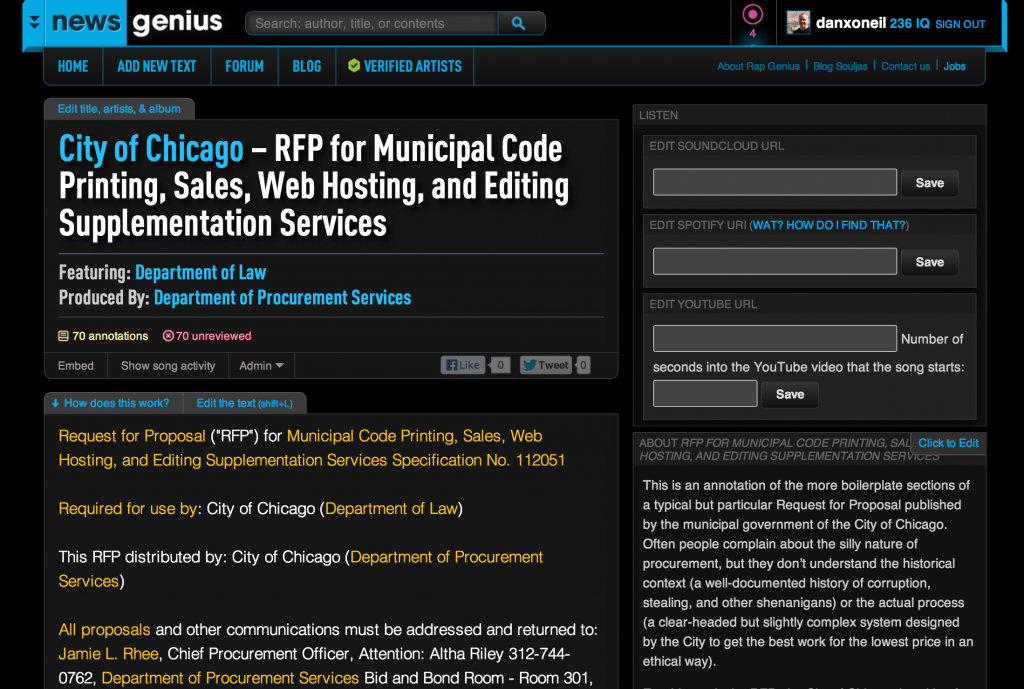The image size is (1024, 689).
Task: Open the Jobs link
Action: [954, 66]
